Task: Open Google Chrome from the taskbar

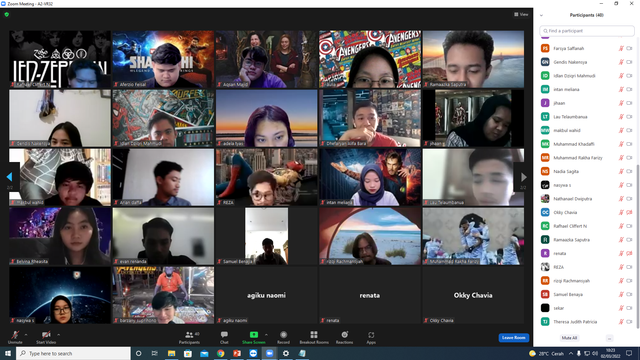Action: click(220, 353)
